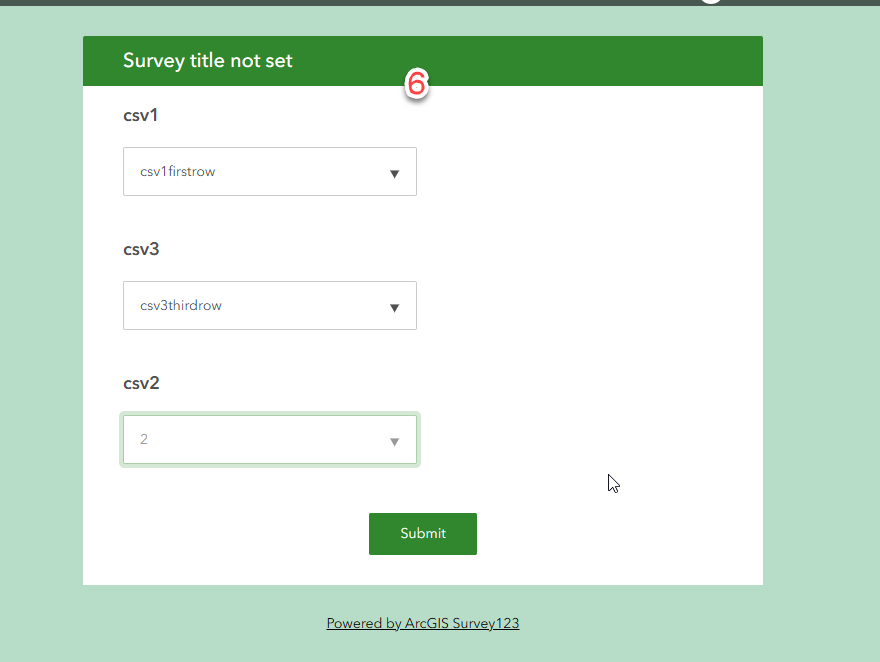Click the Survey title not set header

point(207,60)
